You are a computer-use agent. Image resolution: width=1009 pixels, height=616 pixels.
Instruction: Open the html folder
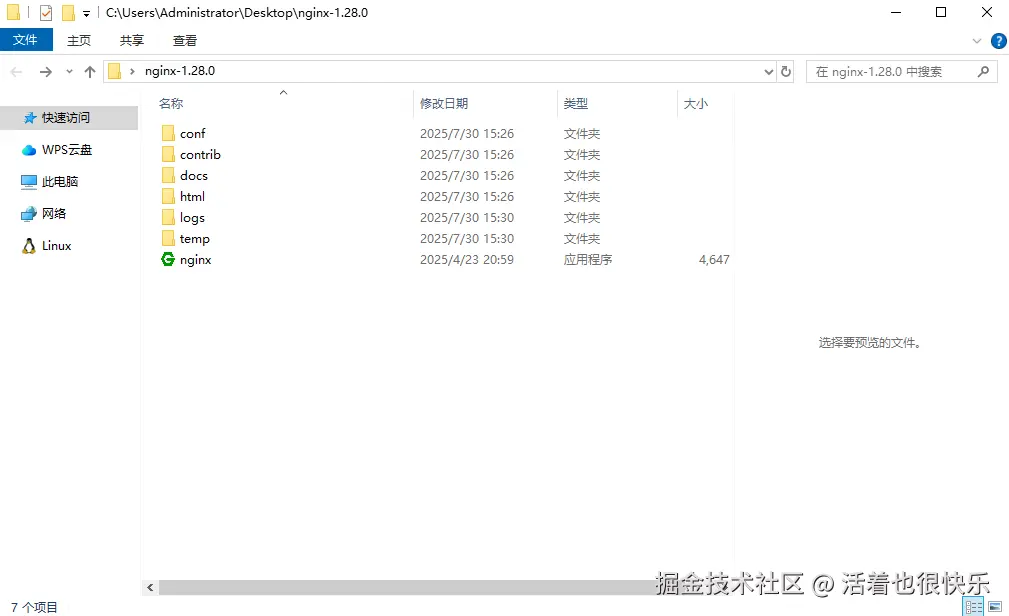190,196
